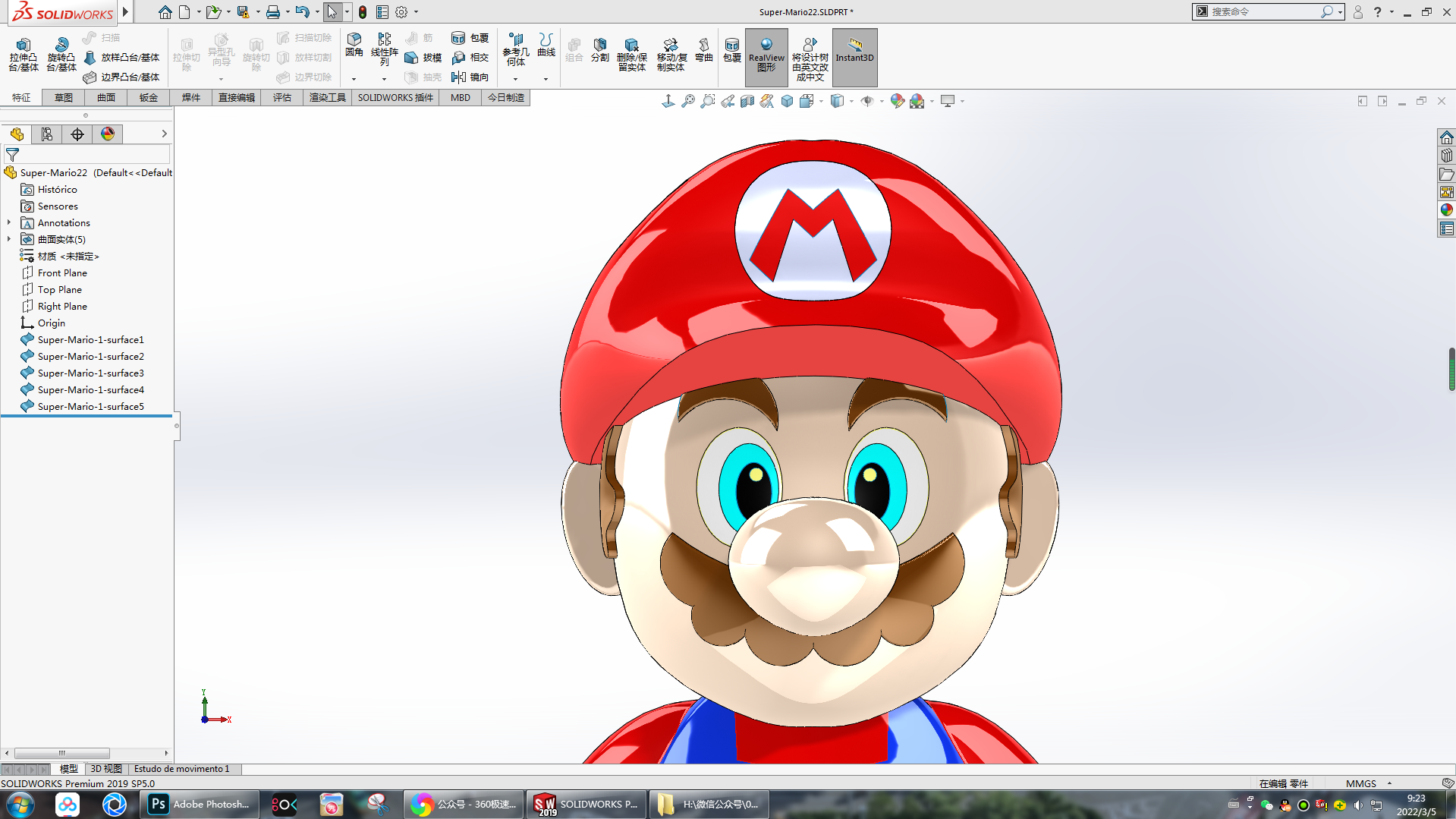Open the Reference Geometry (参考几何体) tool
Viewport: 1456px width, 819px height.
(x=516, y=49)
